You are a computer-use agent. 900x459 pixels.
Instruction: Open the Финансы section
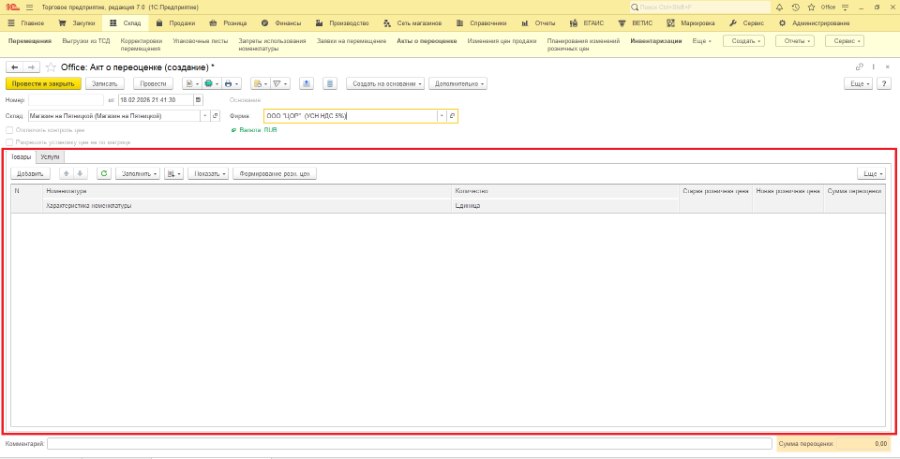point(281,24)
